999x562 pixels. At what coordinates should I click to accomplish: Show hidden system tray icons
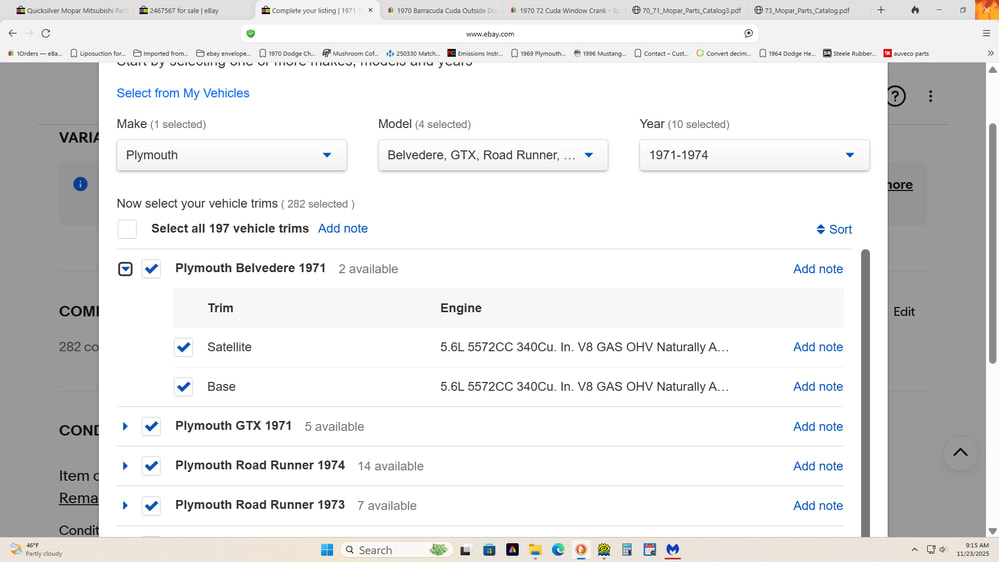coord(914,549)
